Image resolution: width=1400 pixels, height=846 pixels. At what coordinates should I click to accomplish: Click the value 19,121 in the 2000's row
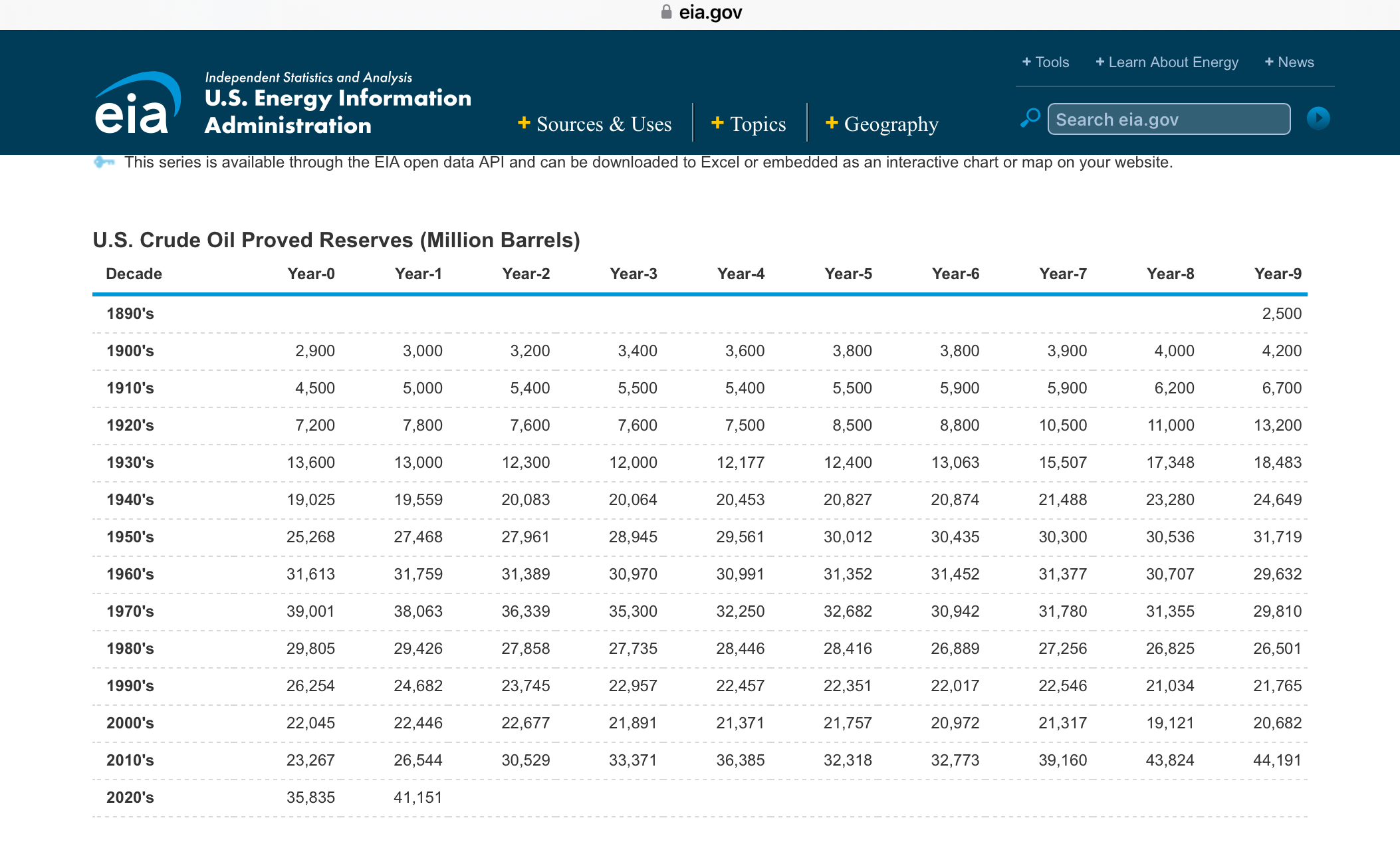tap(1170, 723)
